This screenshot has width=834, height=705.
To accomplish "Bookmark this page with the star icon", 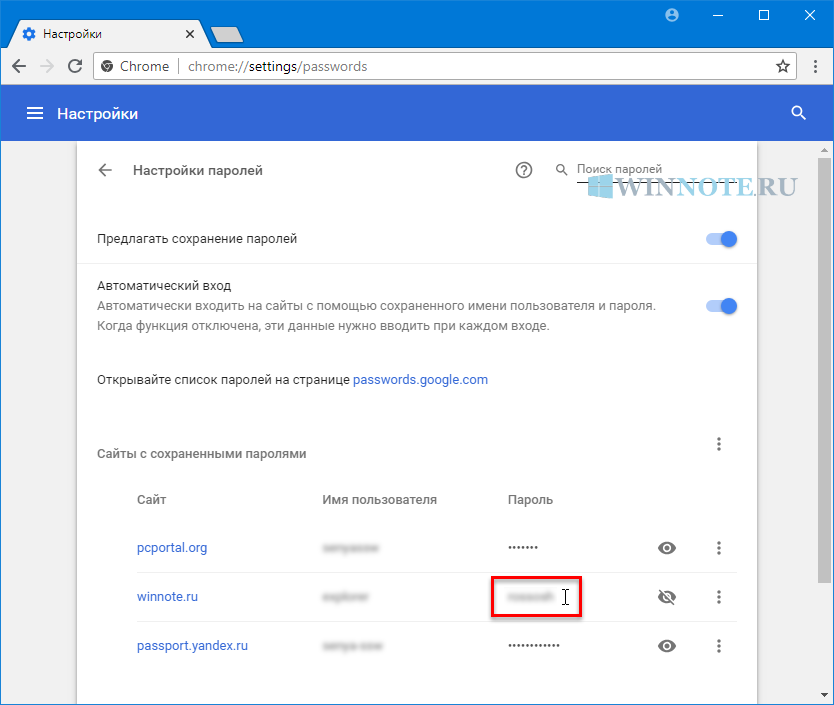I will point(782,66).
